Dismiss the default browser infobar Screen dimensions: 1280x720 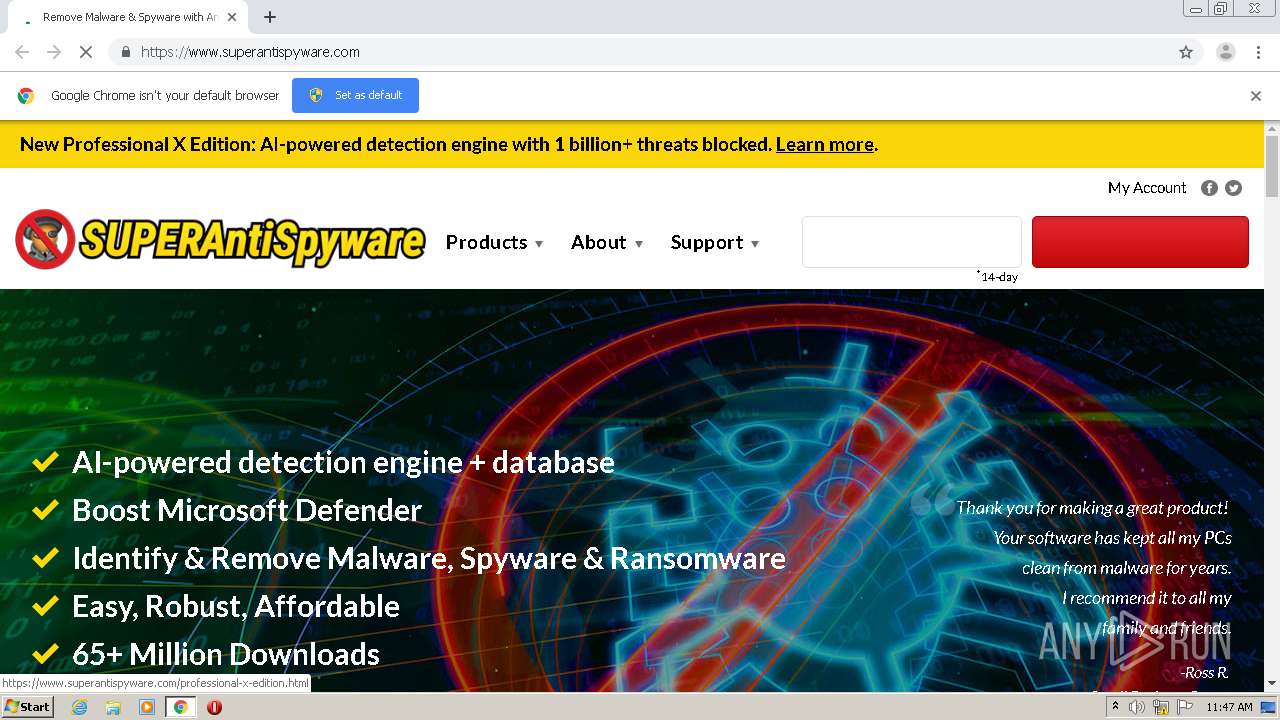click(x=1256, y=96)
